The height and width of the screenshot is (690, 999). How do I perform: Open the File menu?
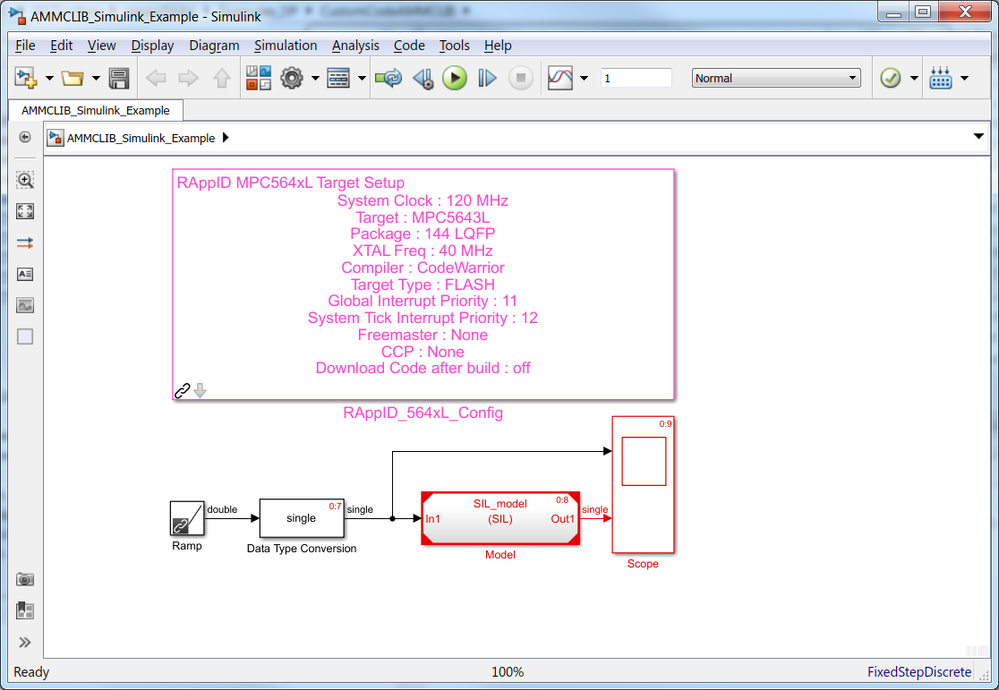pos(25,45)
